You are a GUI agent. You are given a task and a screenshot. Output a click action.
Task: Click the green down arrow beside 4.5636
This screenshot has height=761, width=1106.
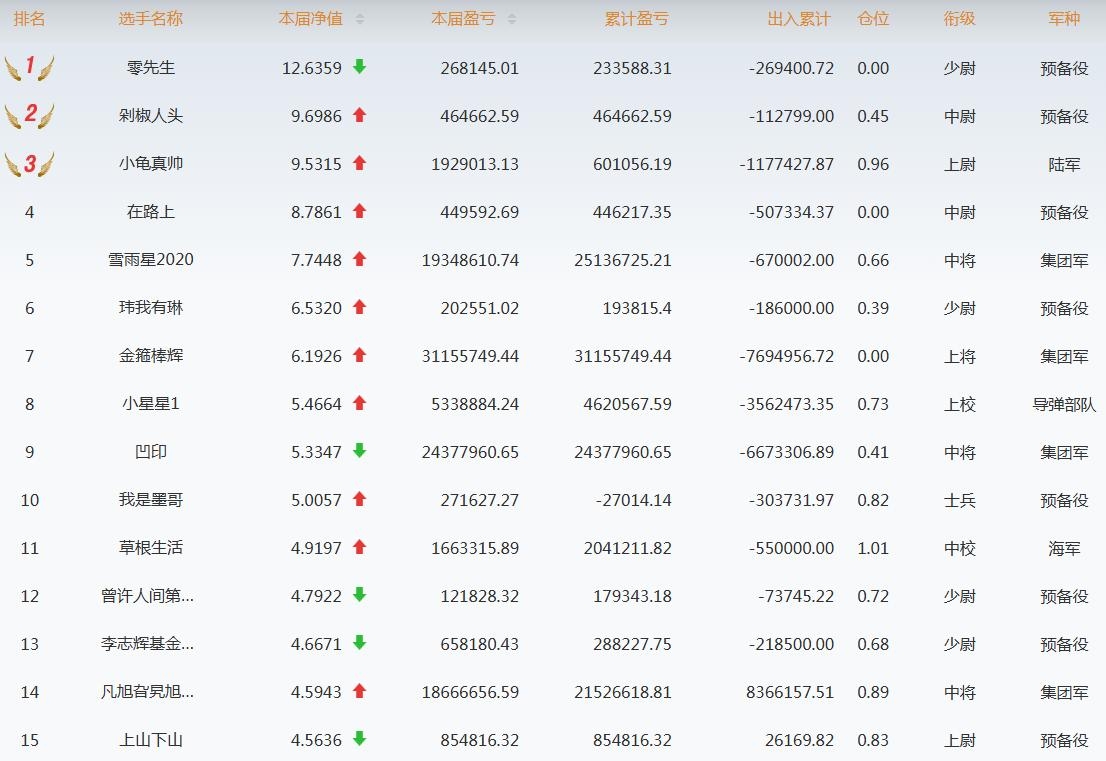tap(360, 739)
